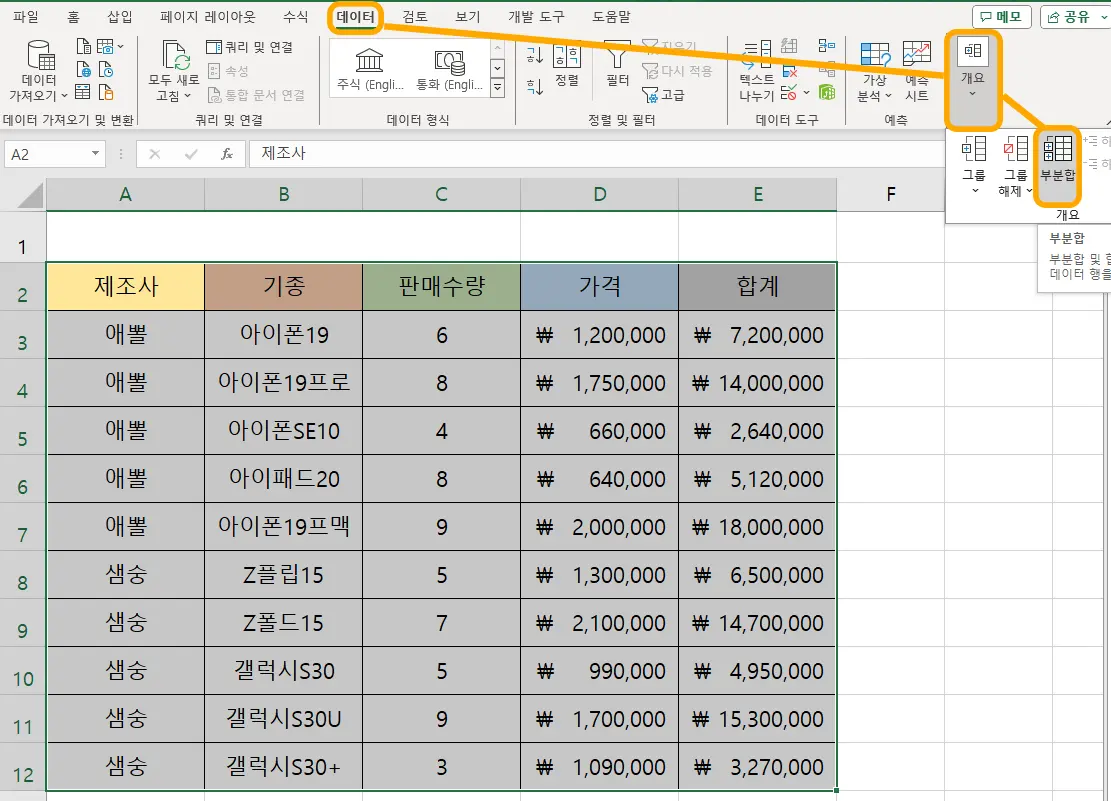1111x801 pixels.
Task: Click the formula bar cancel X icon
Action: click(154, 154)
